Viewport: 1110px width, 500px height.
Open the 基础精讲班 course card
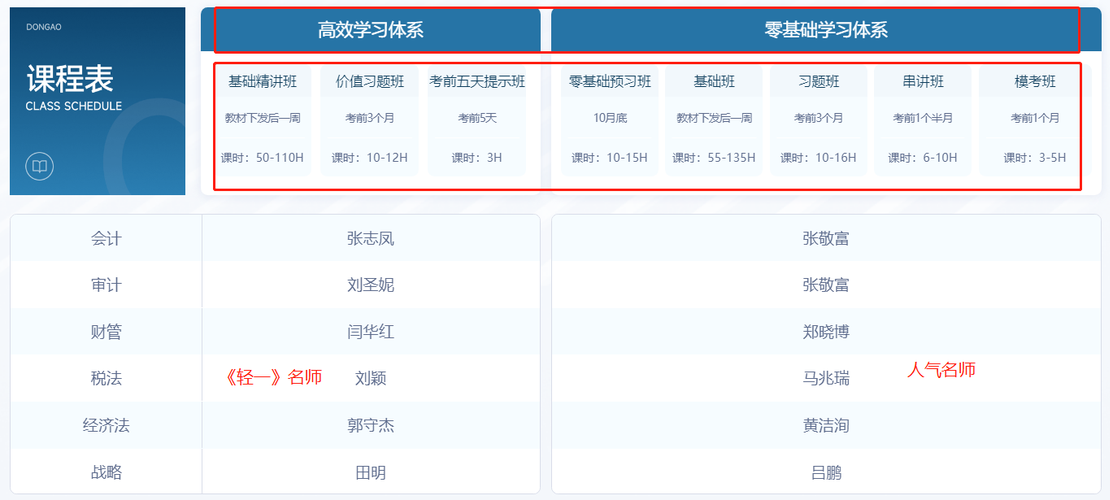[265, 120]
